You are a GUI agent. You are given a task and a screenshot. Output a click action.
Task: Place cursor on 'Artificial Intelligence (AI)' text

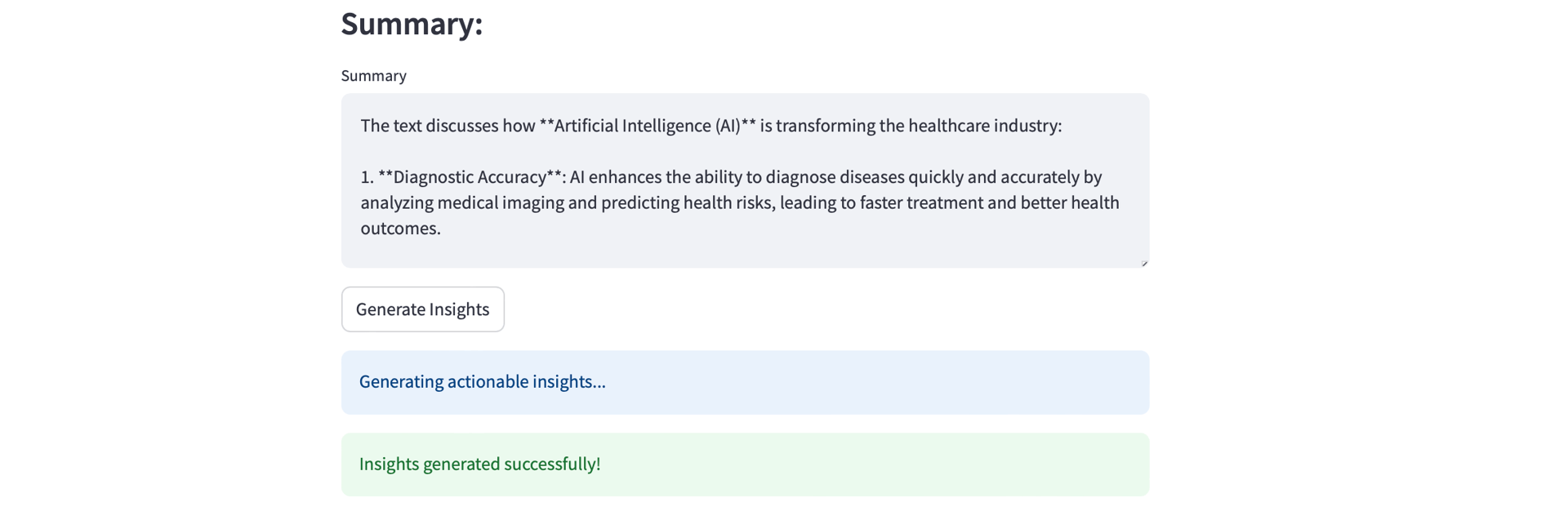point(647,126)
